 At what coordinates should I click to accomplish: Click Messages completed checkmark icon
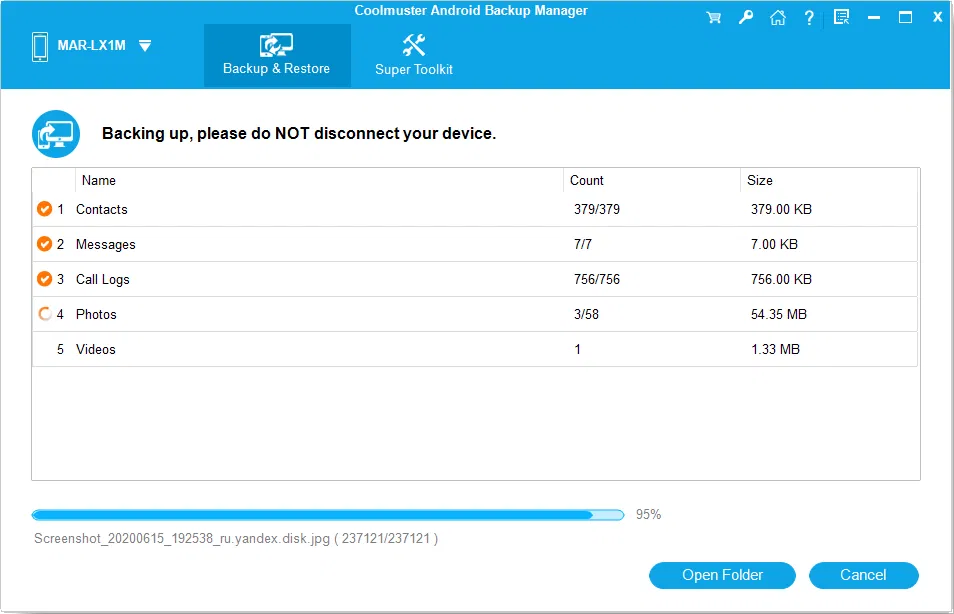(44, 244)
